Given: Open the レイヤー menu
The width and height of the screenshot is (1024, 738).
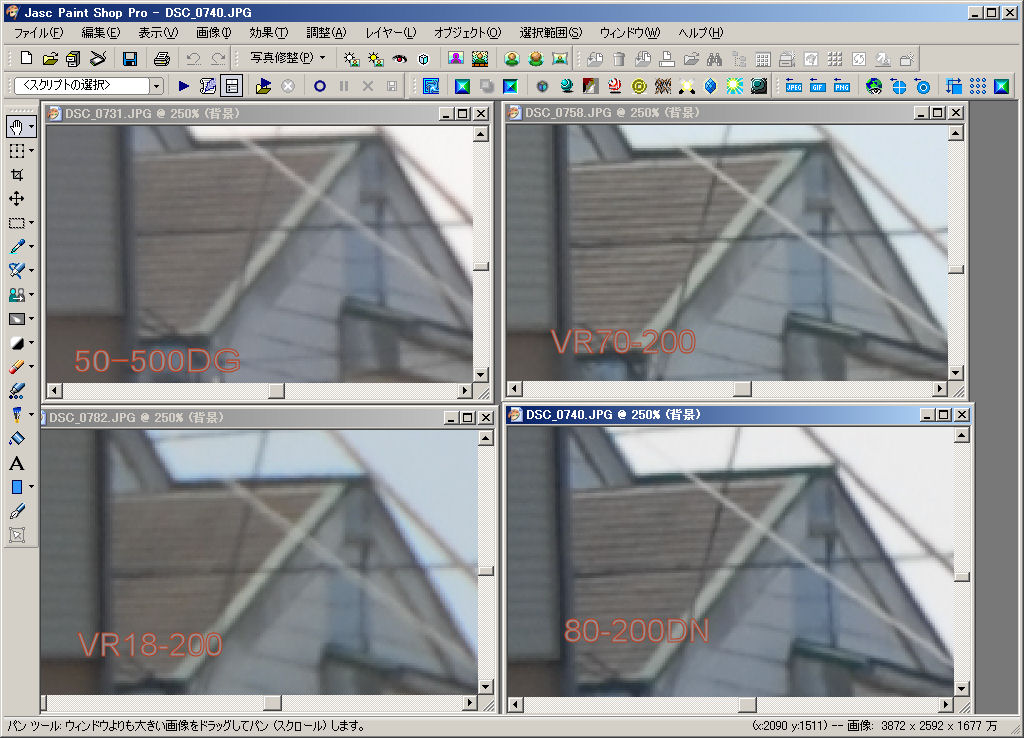Looking at the screenshot, I should pos(391,33).
